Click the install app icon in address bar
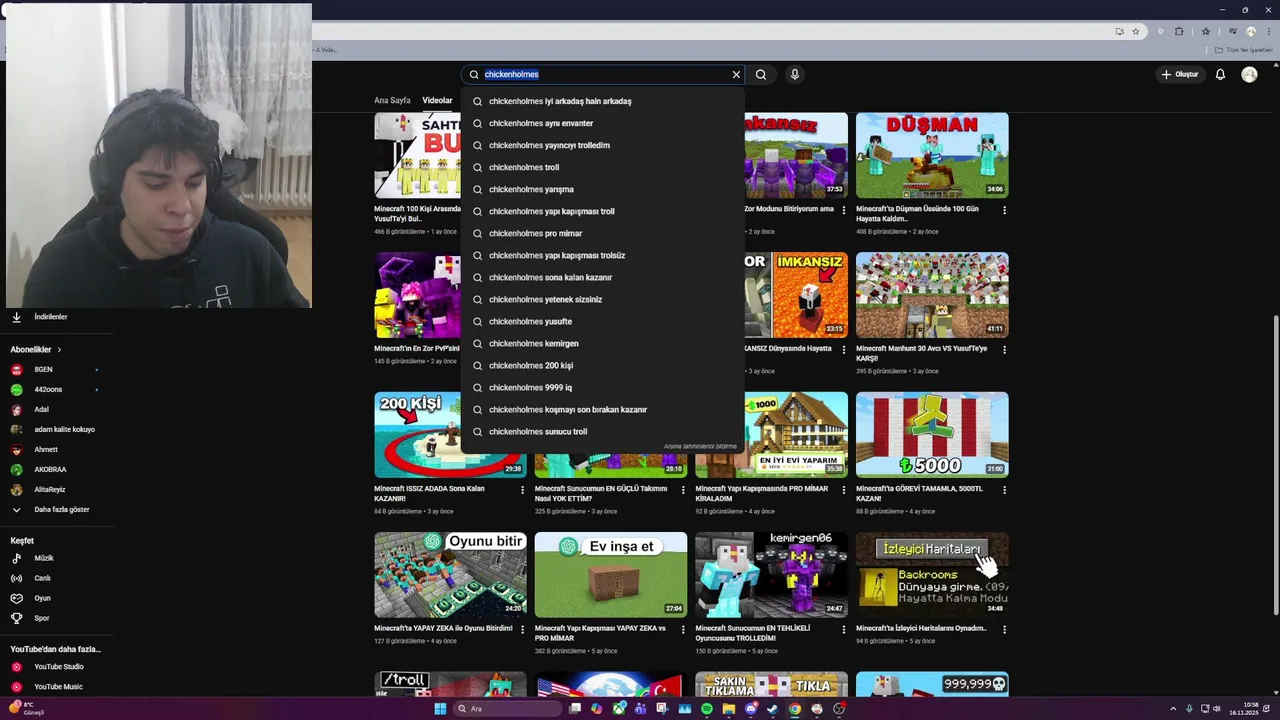The image size is (1280, 720). click(1119, 31)
